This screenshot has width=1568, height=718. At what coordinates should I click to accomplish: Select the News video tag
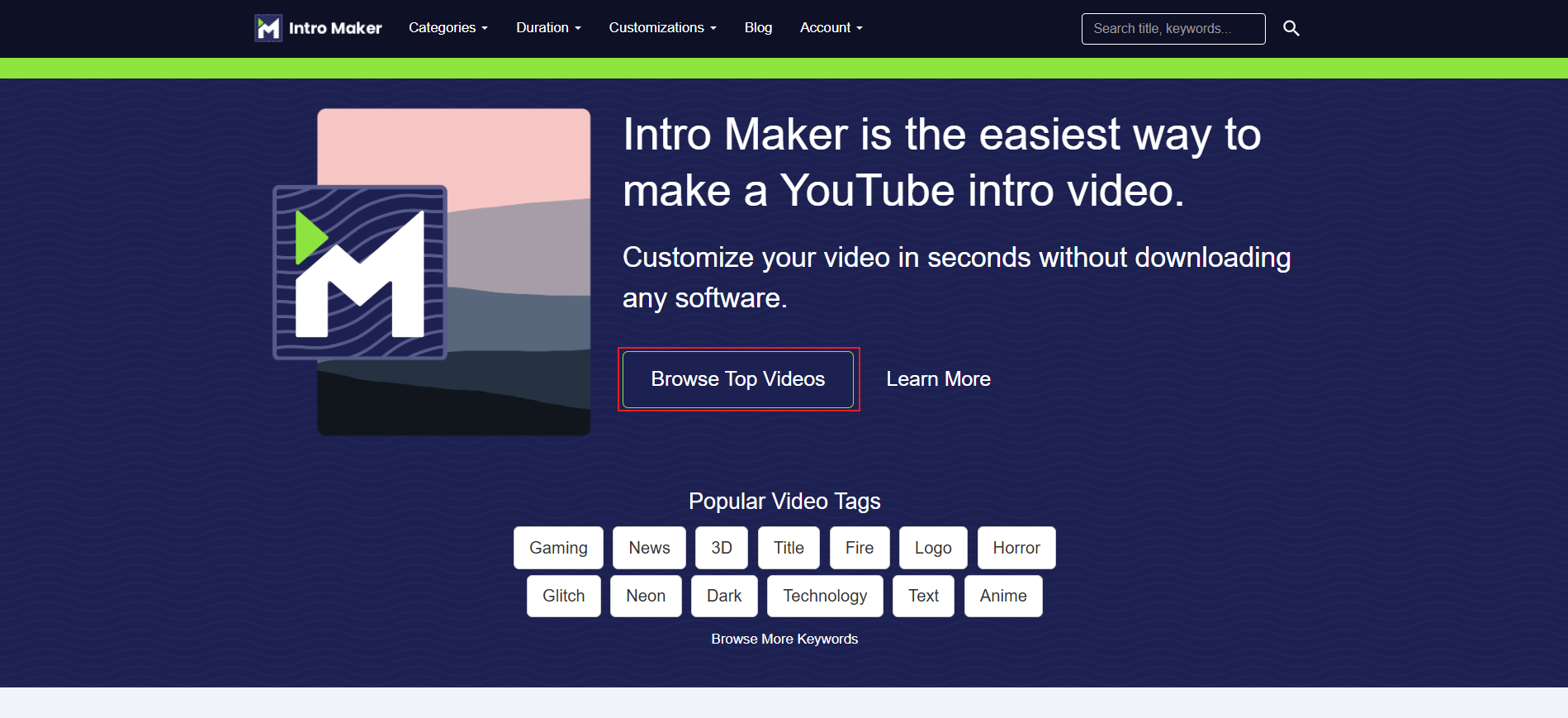pos(649,548)
